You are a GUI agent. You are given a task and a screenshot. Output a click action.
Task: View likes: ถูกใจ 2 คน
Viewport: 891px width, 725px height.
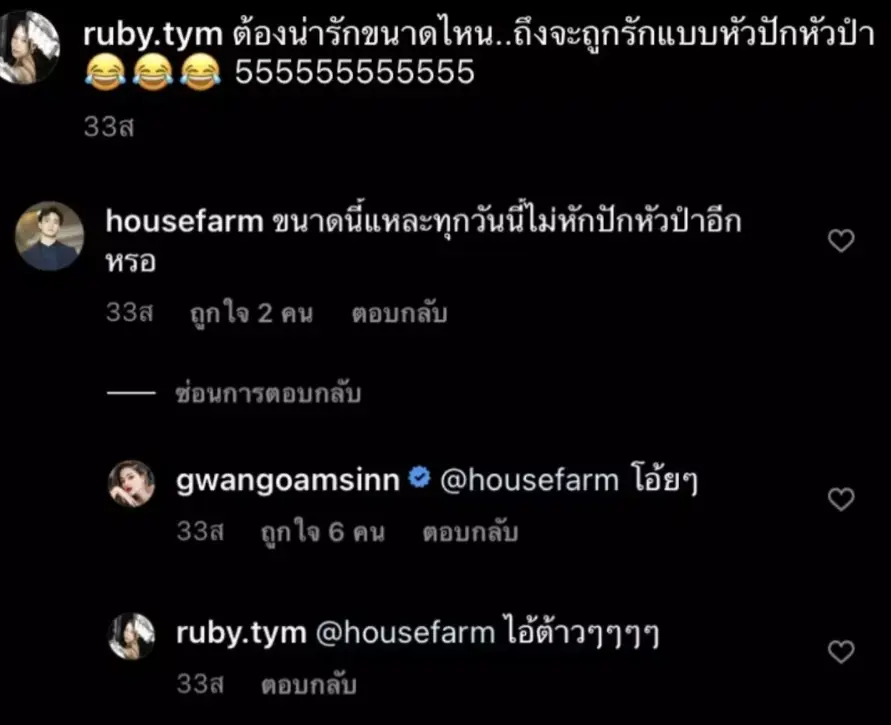(251, 314)
